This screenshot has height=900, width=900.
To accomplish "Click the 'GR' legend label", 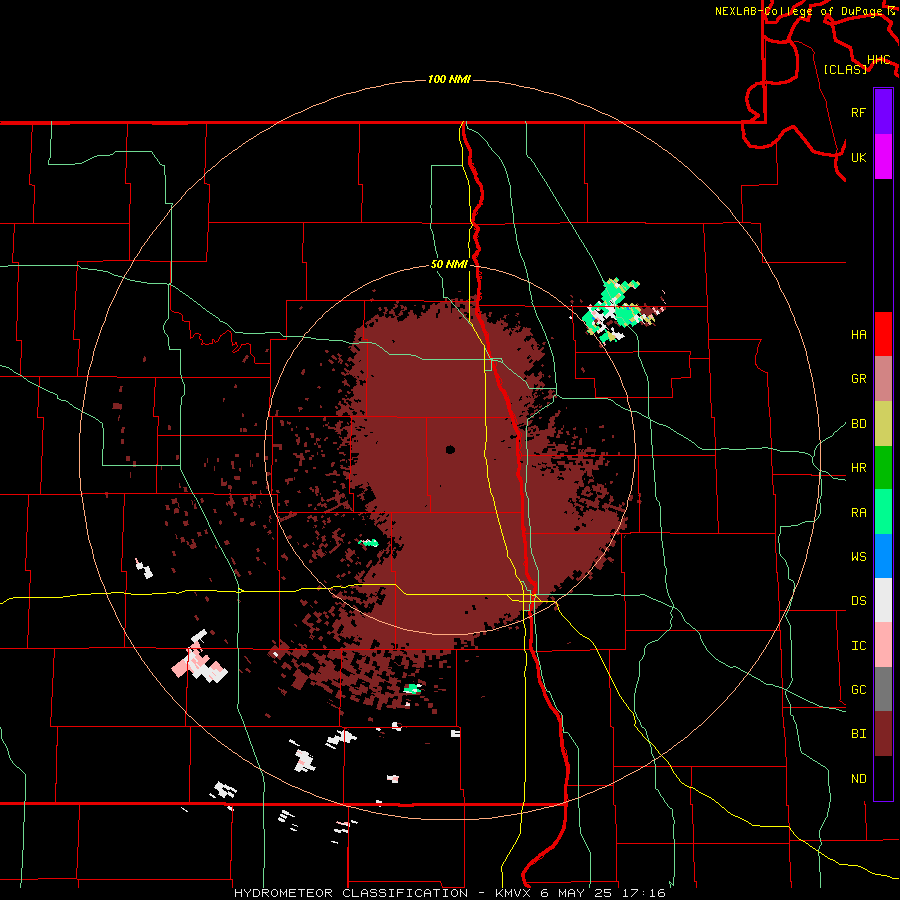I will click(858, 379).
